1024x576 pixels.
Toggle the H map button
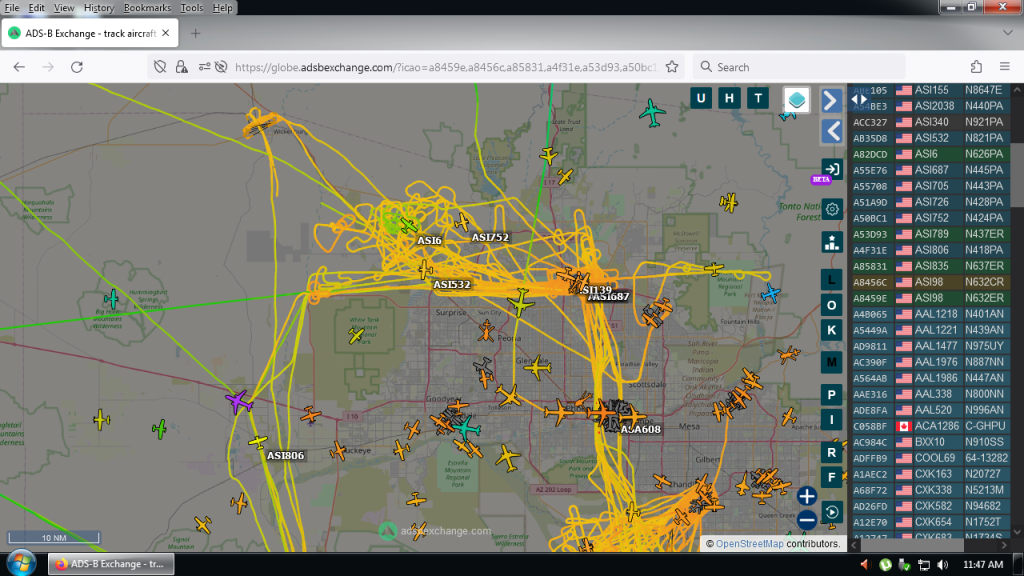tap(729, 99)
